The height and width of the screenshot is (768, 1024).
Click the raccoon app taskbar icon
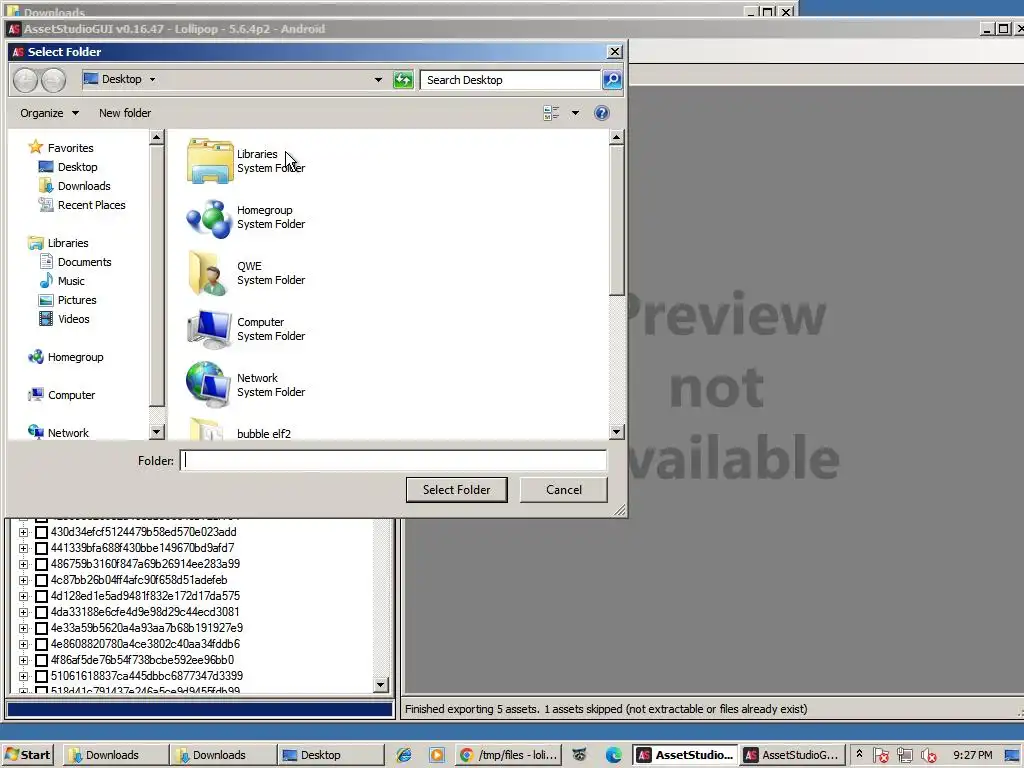(579, 755)
